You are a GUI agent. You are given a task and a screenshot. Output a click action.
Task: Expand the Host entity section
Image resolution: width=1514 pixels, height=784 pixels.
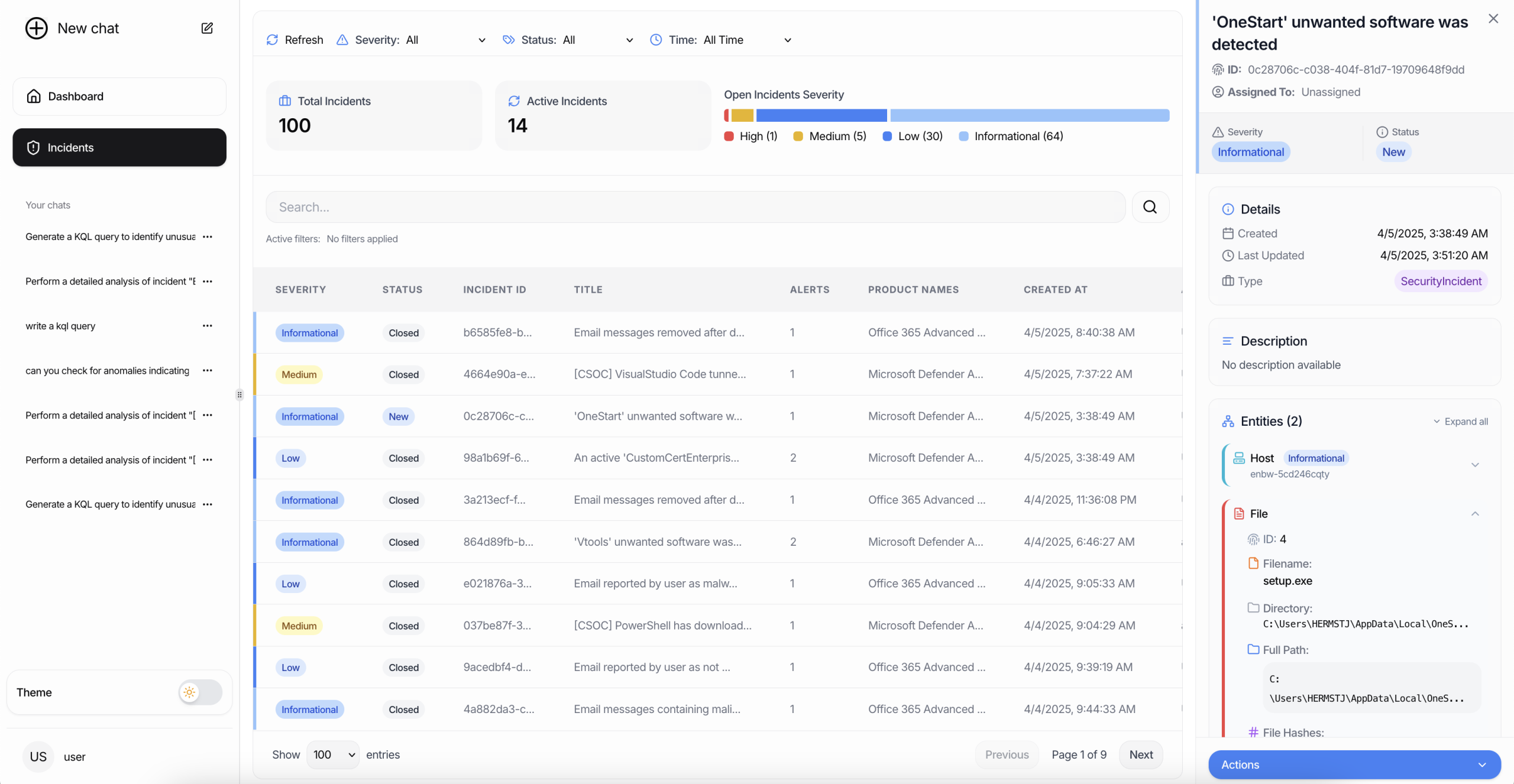coord(1475,465)
